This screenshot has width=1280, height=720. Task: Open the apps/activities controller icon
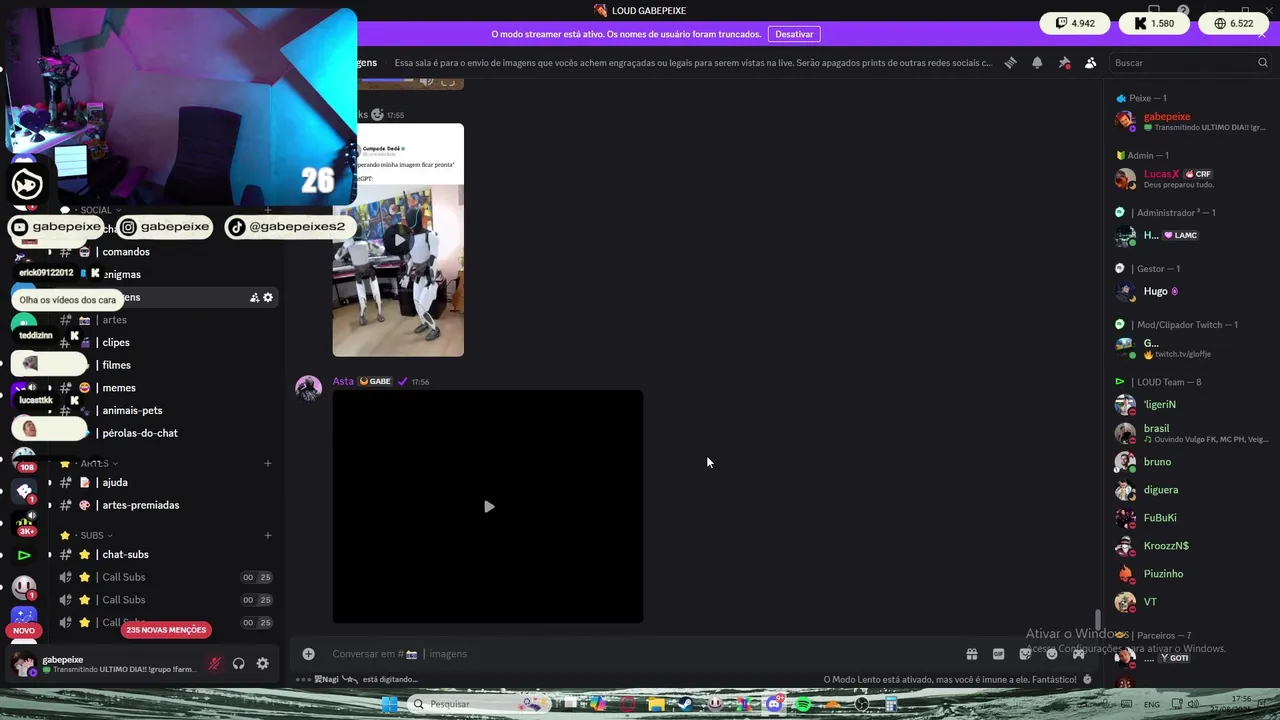(x=1079, y=654)
